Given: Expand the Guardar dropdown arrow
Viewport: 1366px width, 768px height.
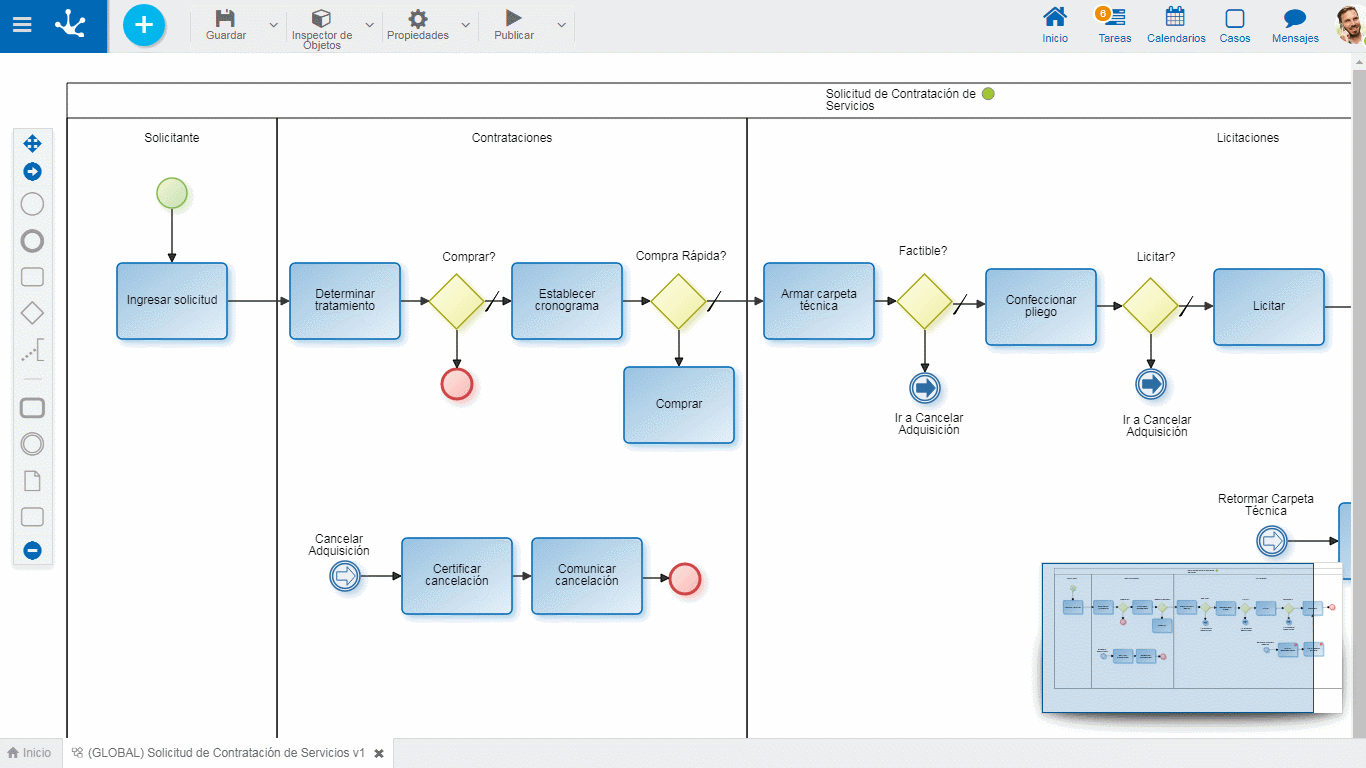Looking at the screenshot, I should 274,25.
